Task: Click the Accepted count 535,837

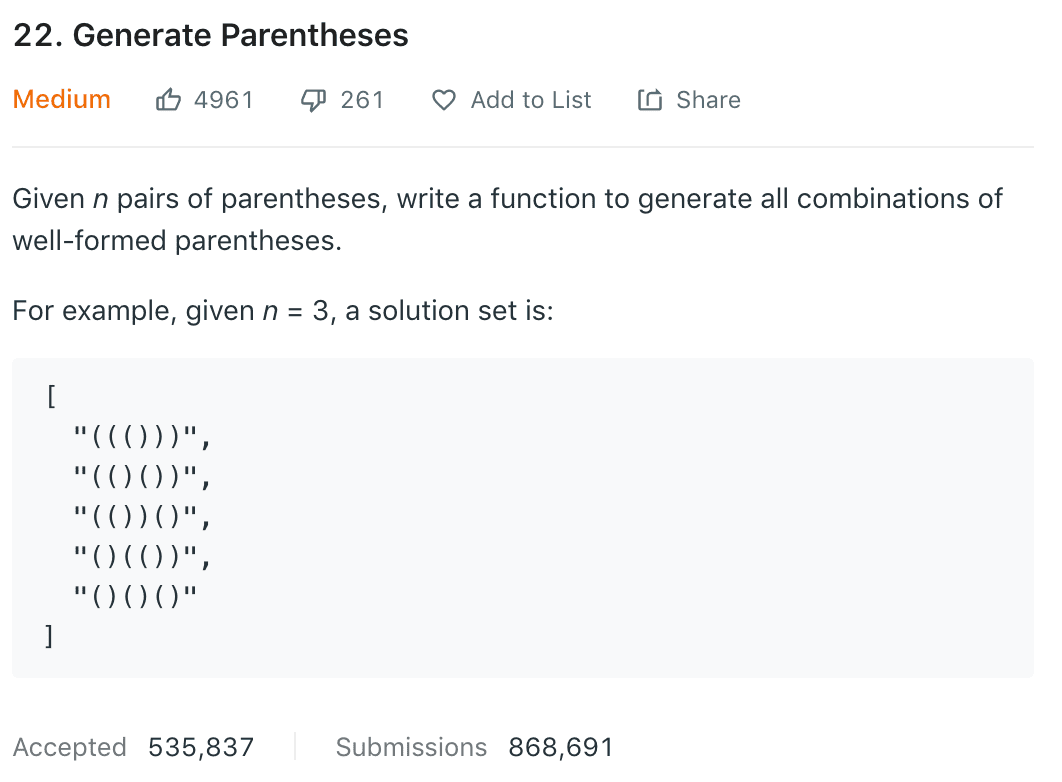Action: [x=201, y=747]
